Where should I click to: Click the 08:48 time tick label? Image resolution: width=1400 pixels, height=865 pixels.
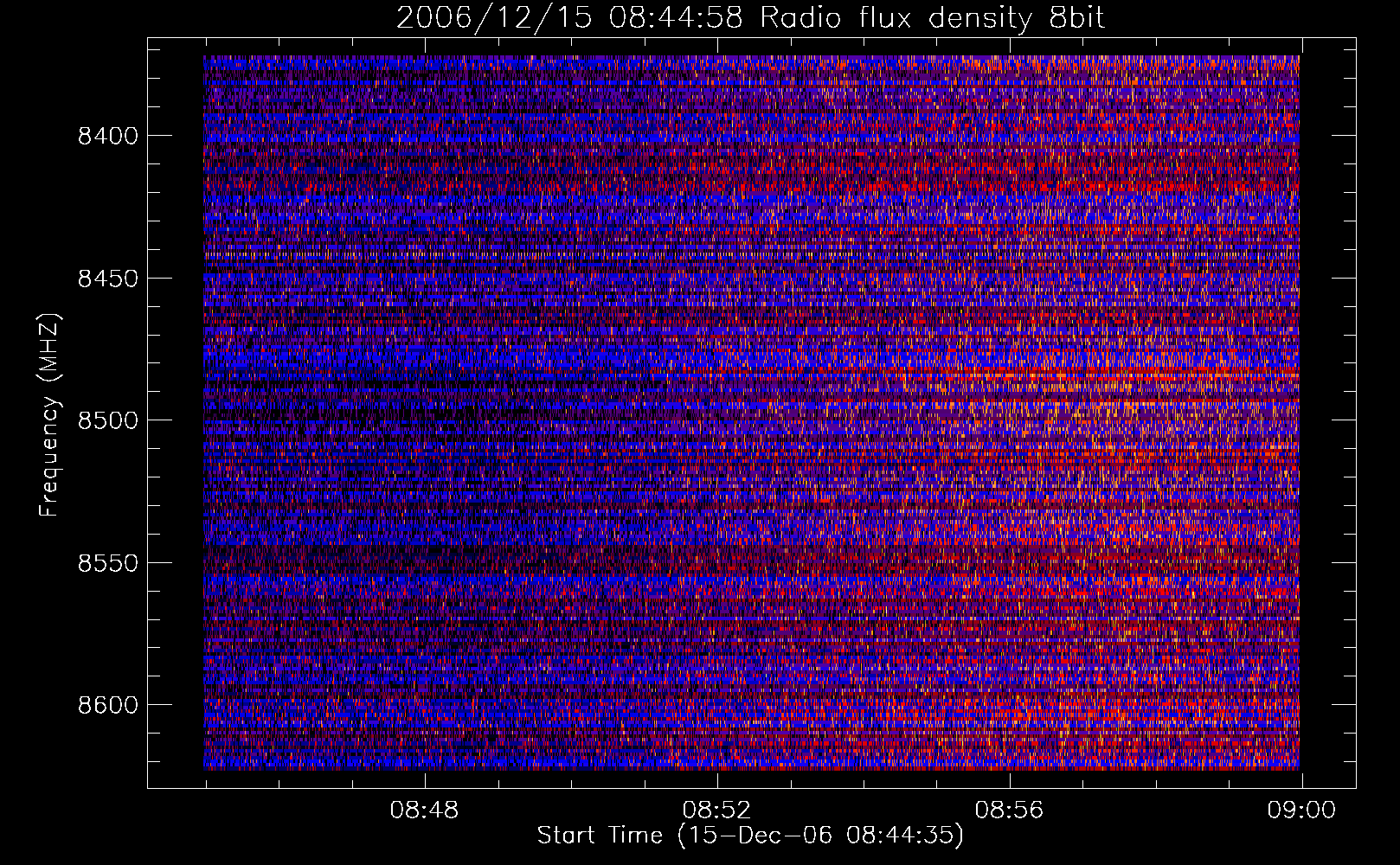coord(424,811)
